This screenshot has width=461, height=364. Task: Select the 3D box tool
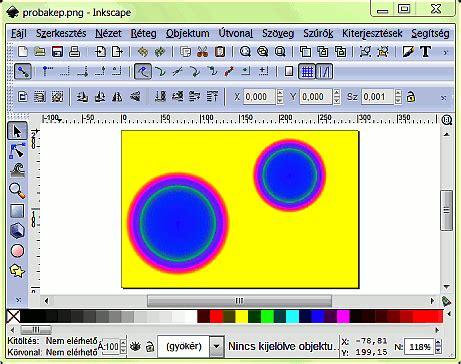pos(17,231)
